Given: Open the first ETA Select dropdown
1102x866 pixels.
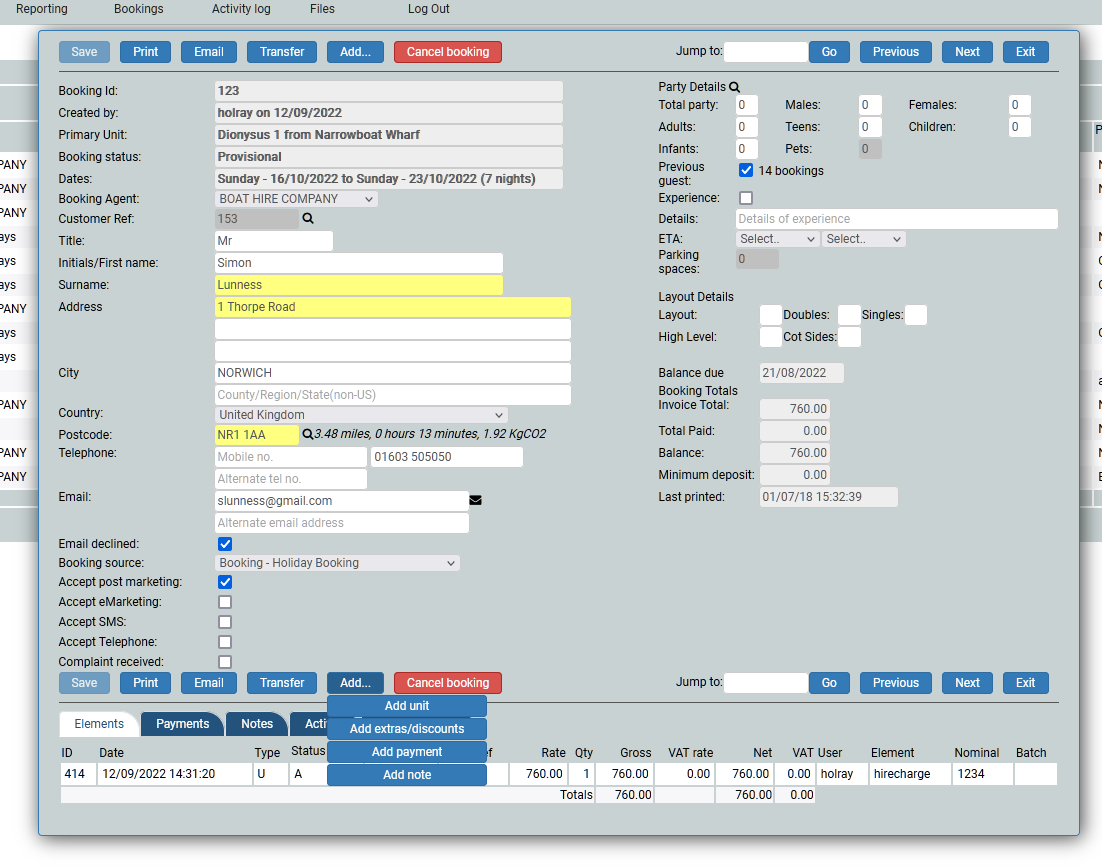Looking at the screenshot, I should pos(777,239).
